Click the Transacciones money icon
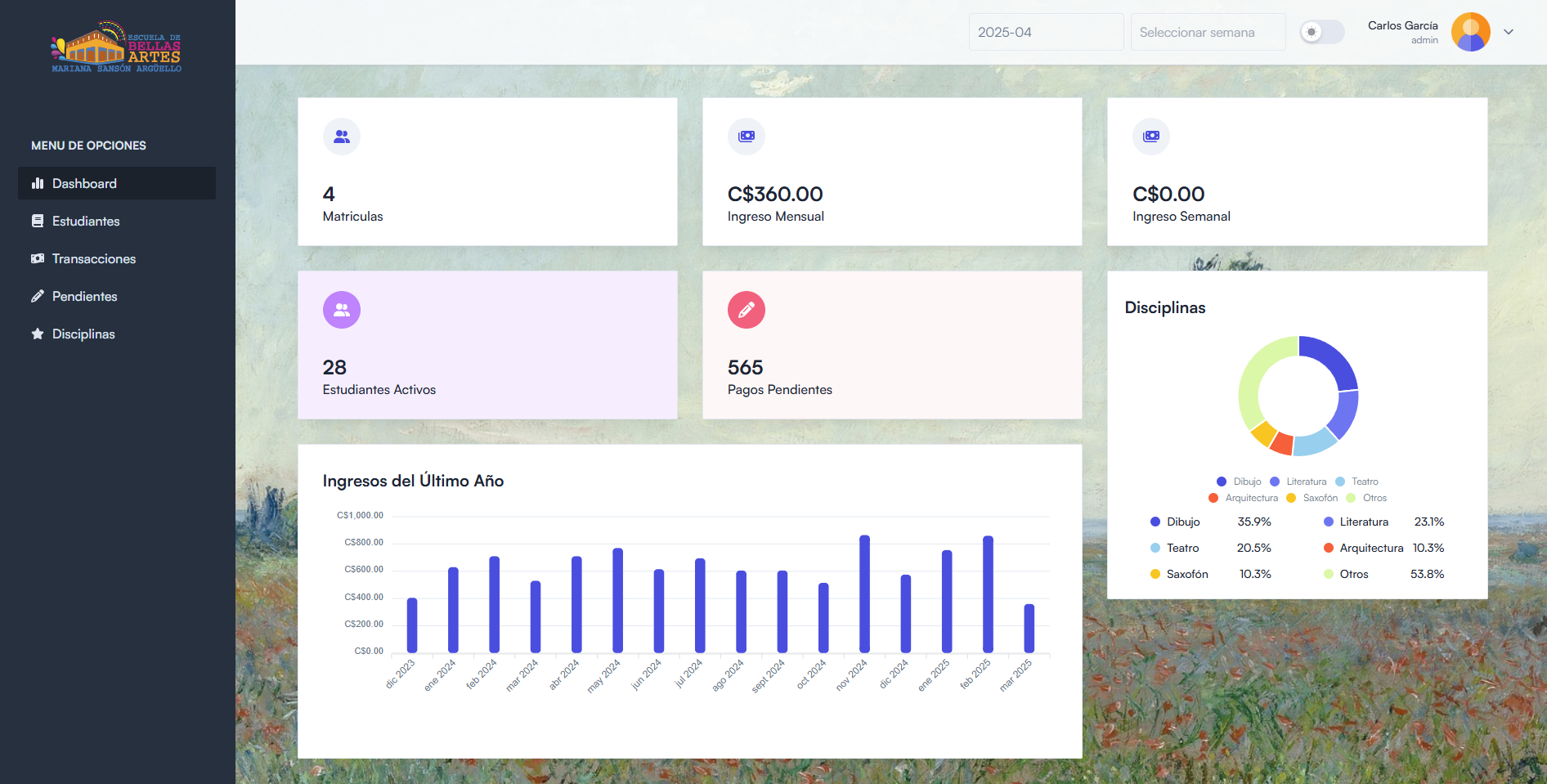The height and width of the screenshot is (784, 1547). click(x=38, y=258)
